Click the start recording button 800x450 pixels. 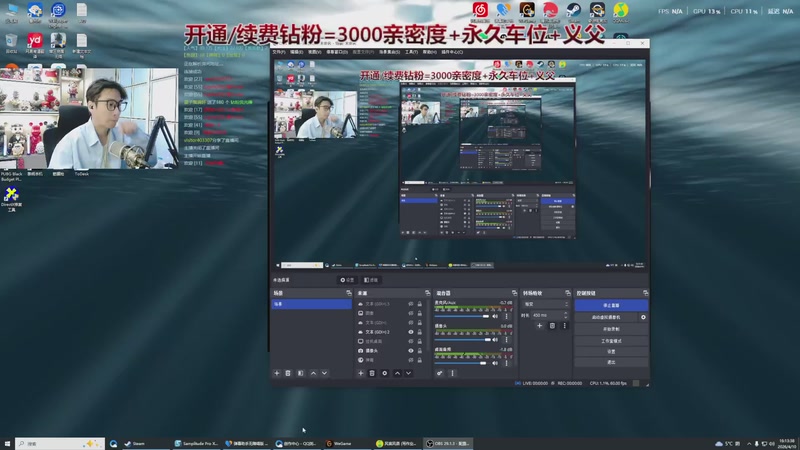click(x=611, y=329)
